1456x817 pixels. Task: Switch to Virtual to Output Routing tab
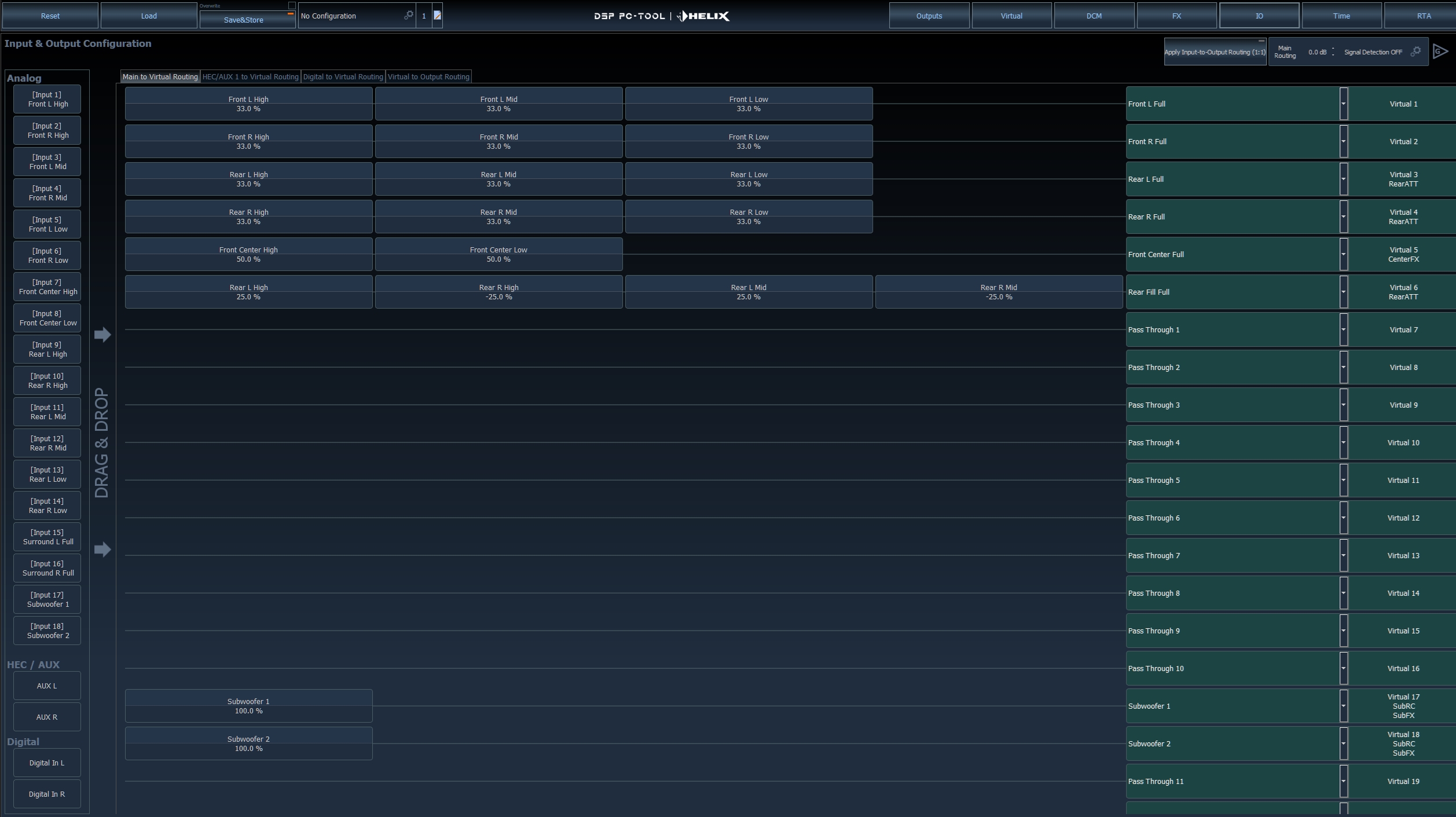[428, 76]
